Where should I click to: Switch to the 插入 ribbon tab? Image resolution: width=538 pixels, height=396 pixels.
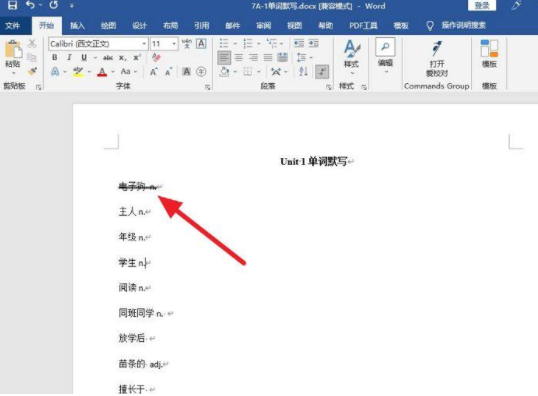coord(77,25)
